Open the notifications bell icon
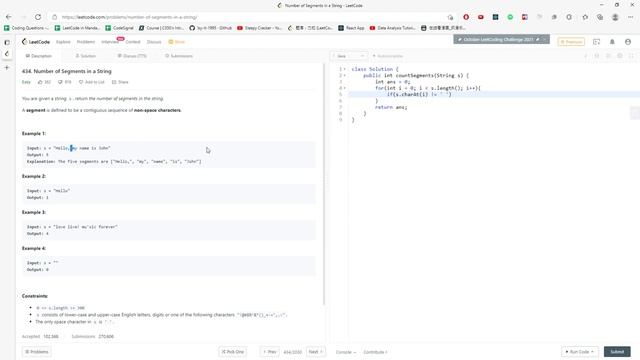 tap(612, 42)
